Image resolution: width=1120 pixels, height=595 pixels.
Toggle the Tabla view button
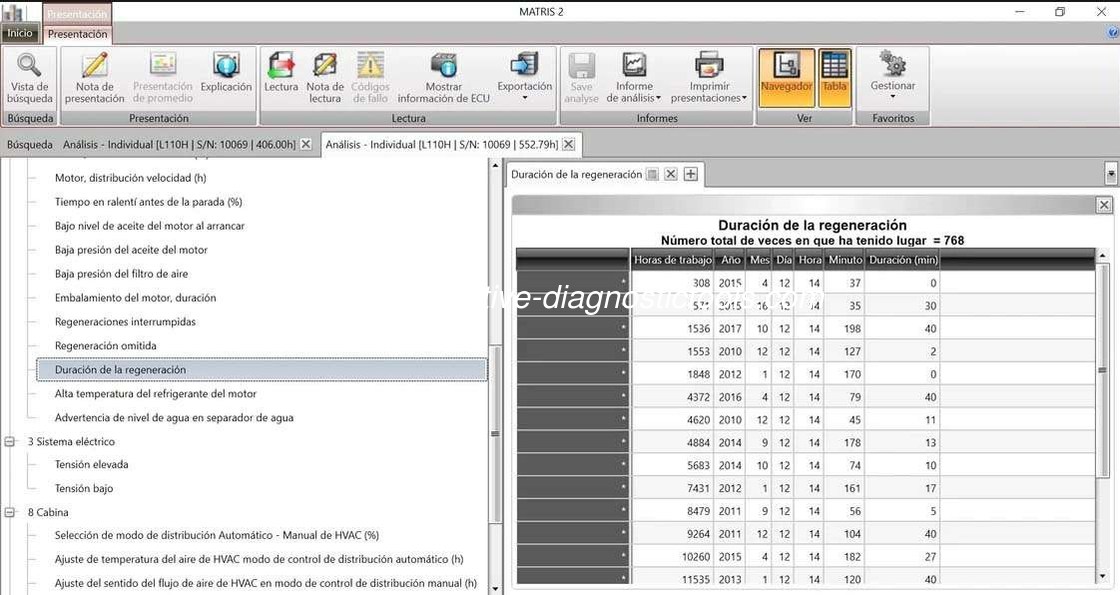834,75
